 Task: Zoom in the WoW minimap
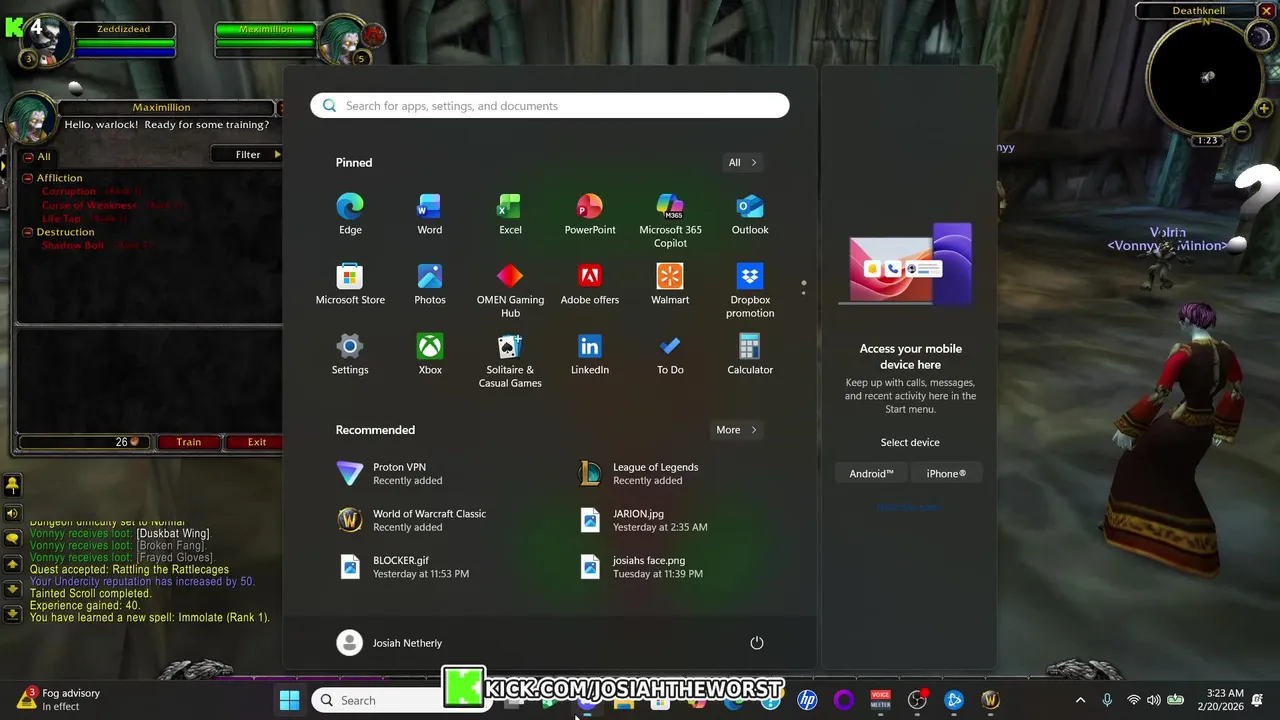pyautogui.click(x=1265, y=108)
